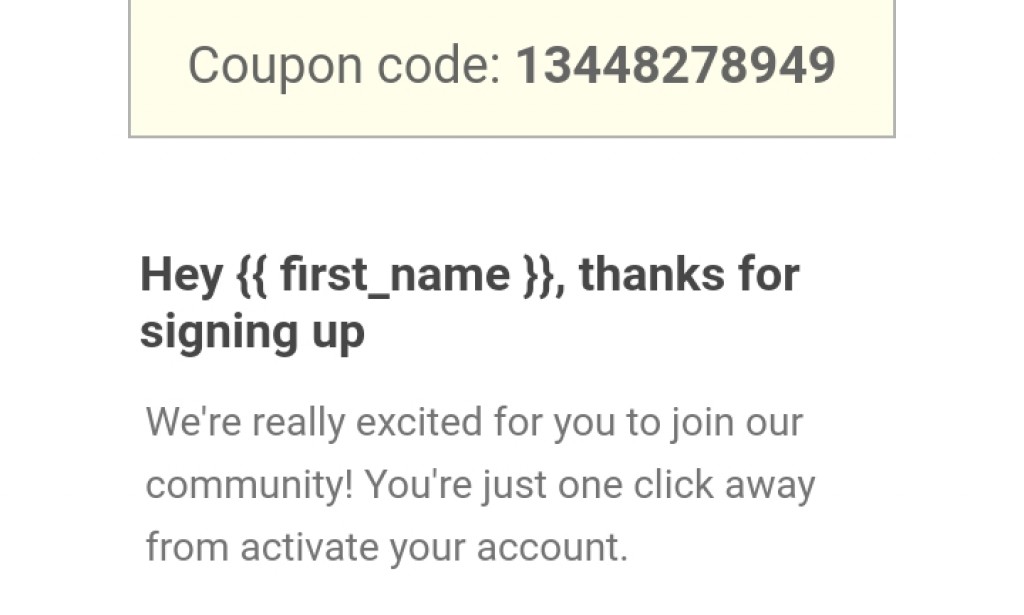Click the word "You're" in the paragraph
Image resolution: width=1024 pixels, height=615 pixels.
[x=418, y=485]
